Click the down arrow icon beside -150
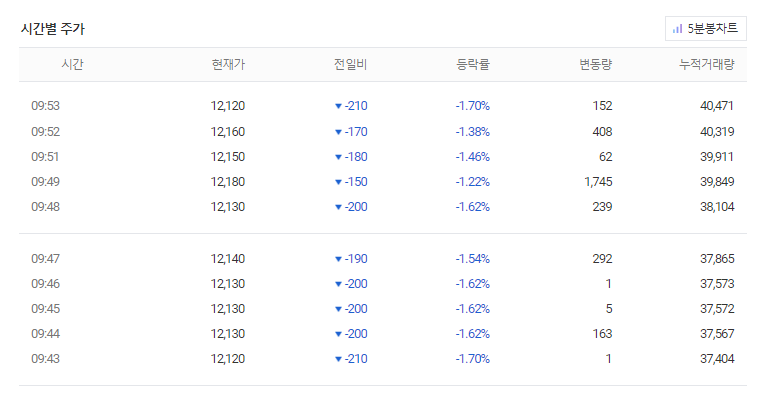The height and width of the screenshot is (399, 758). [338, 182]
